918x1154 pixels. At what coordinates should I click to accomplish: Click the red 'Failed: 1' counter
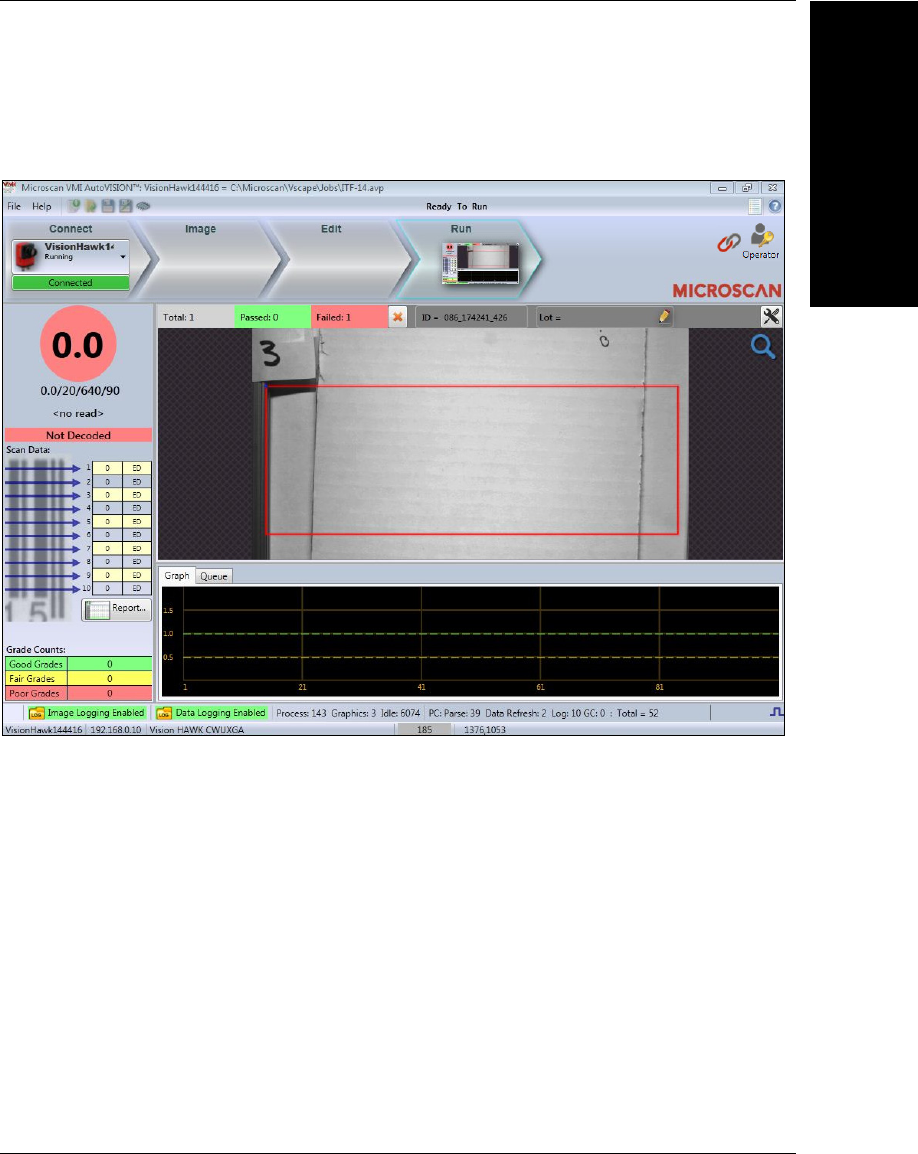point(349,317)
